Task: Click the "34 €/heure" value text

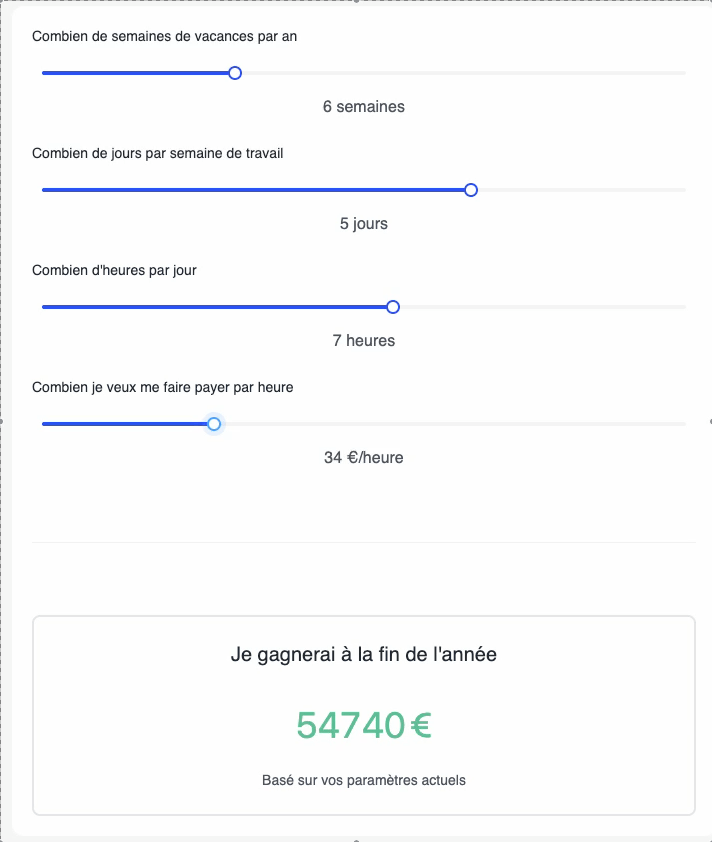Action: 364,458
